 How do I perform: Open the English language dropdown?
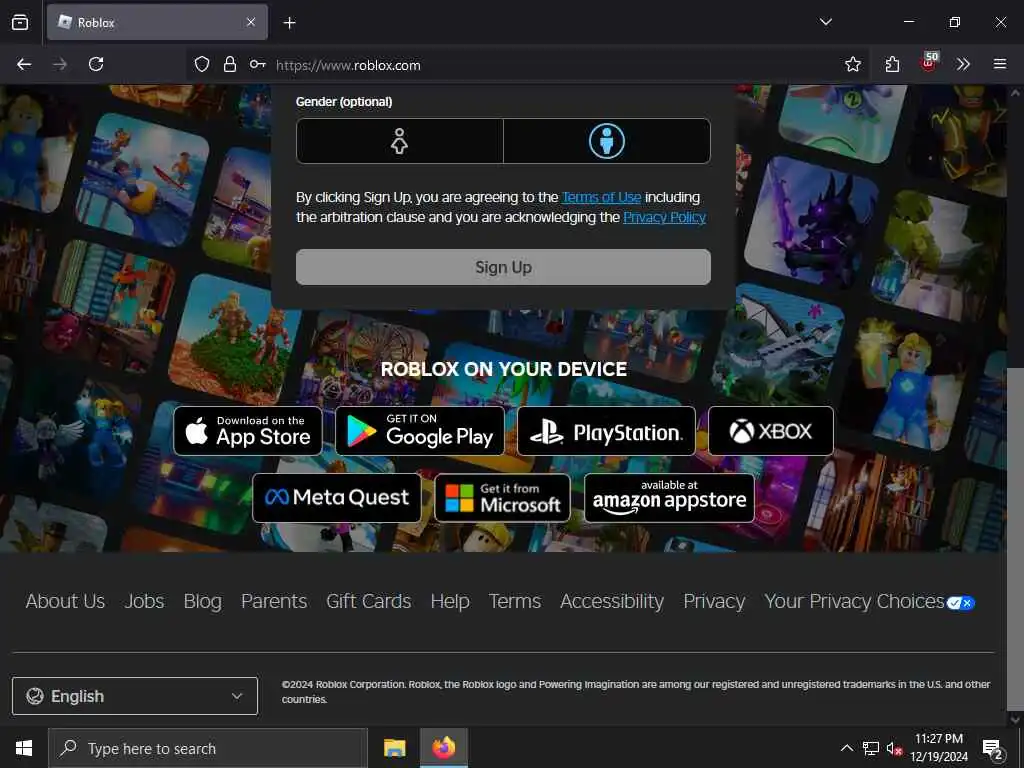click(135, 696)
